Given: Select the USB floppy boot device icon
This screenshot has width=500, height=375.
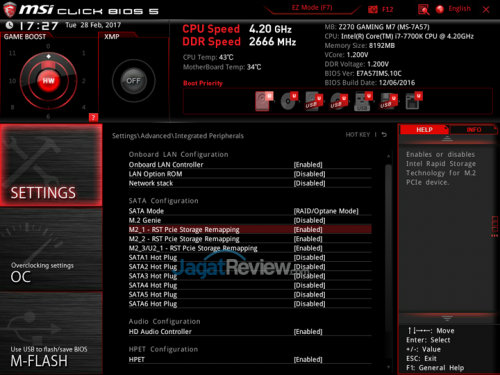Looking at the screenshot, I should pyautogui.click(x=388, y=102).
